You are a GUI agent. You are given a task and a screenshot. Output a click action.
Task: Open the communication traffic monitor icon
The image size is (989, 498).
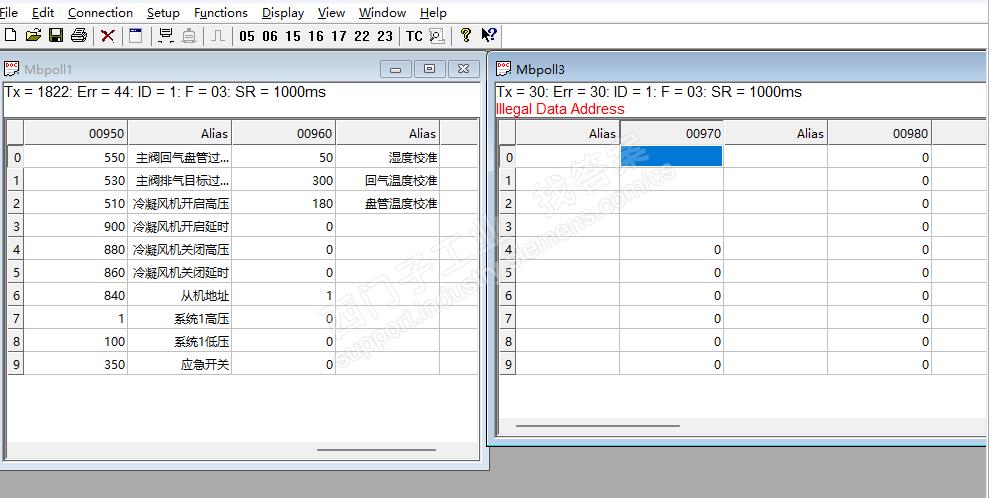pos(437,36)
